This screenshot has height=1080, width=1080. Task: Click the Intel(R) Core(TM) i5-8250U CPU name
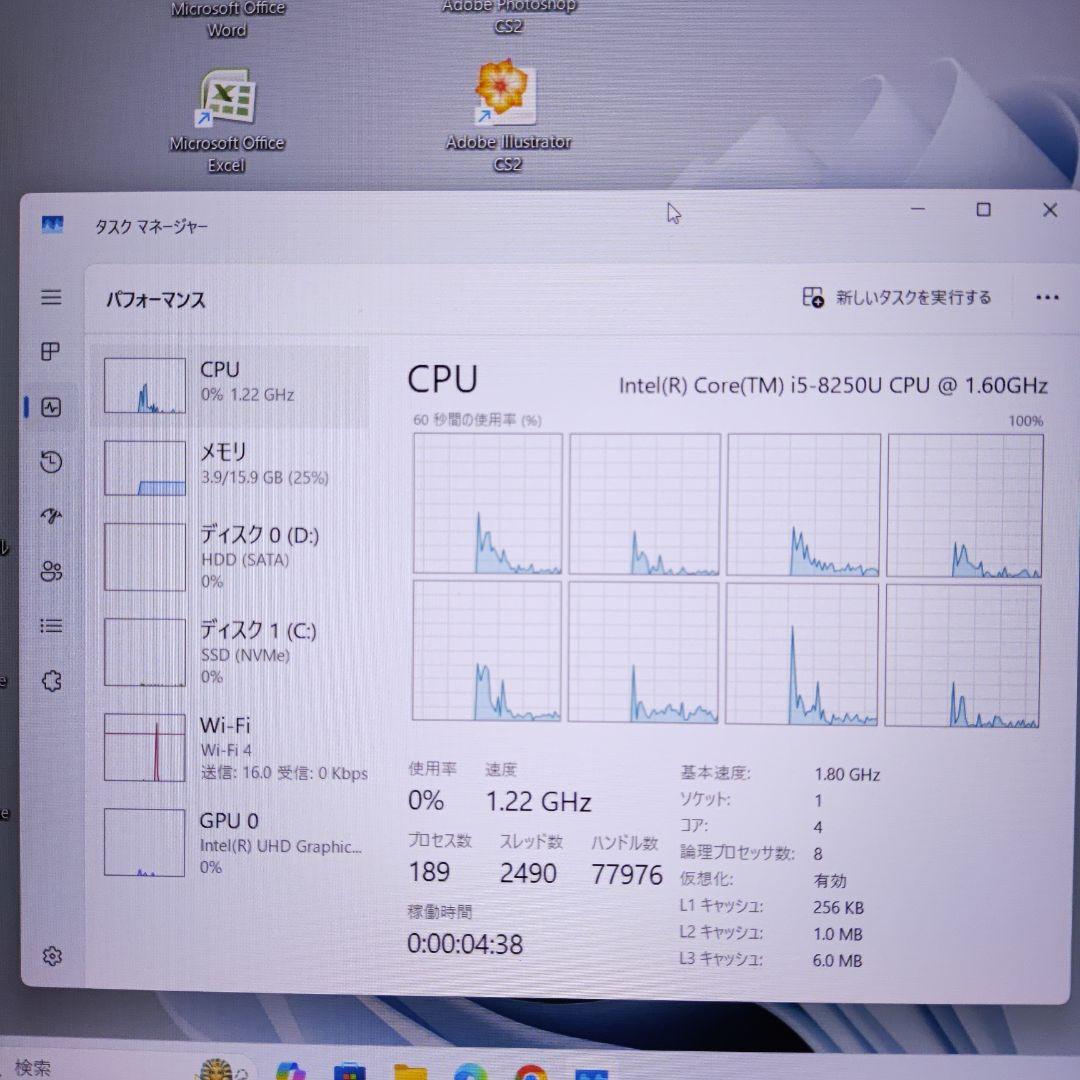[x=833, y=385]
